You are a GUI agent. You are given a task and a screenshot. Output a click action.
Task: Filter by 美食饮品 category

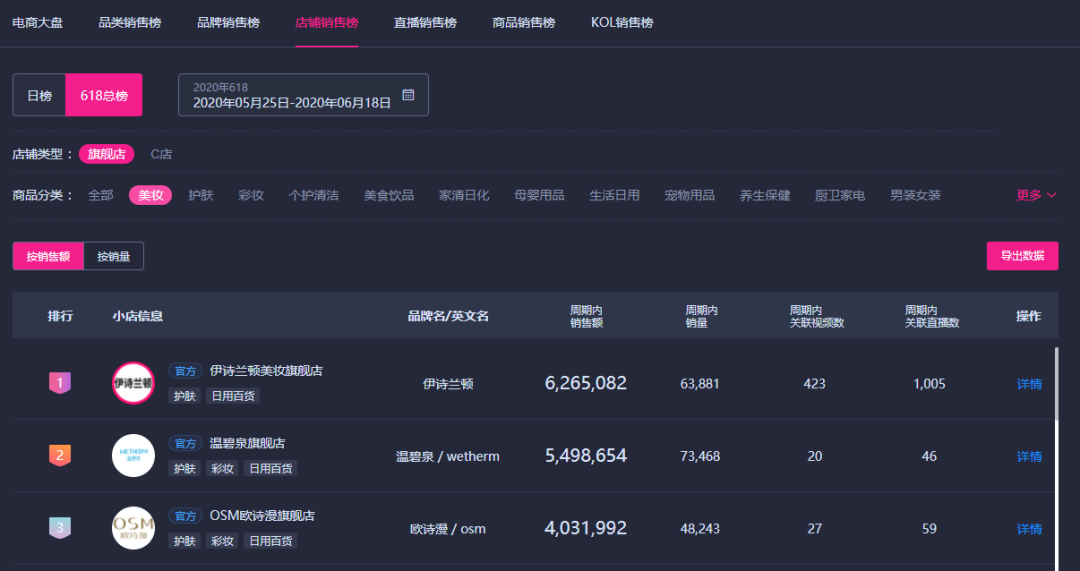pos(388,196)
